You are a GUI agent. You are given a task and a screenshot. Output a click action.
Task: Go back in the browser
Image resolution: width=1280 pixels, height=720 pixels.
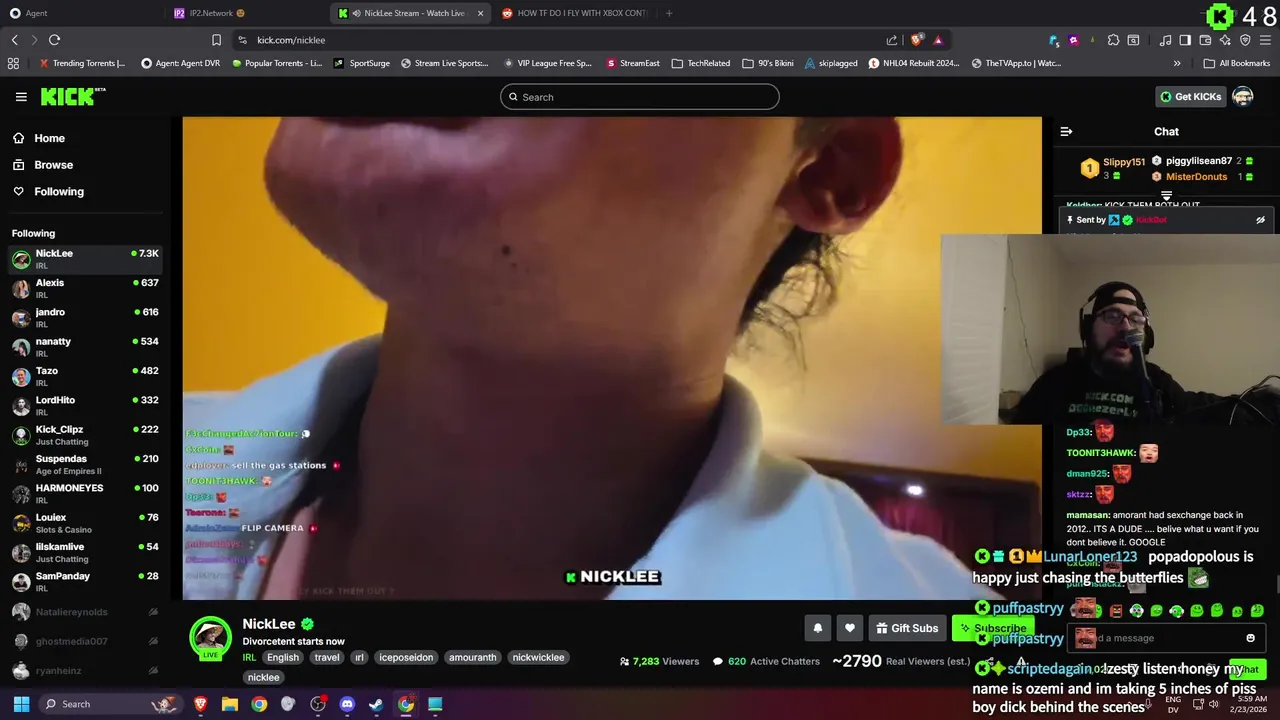point(14,40)
